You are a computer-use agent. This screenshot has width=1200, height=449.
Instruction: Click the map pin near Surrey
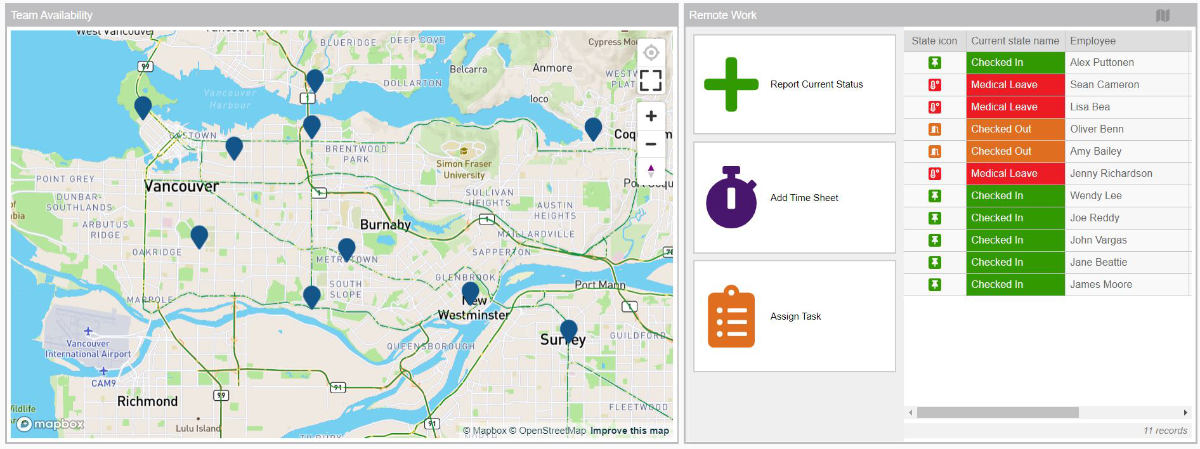click(569, 330)
